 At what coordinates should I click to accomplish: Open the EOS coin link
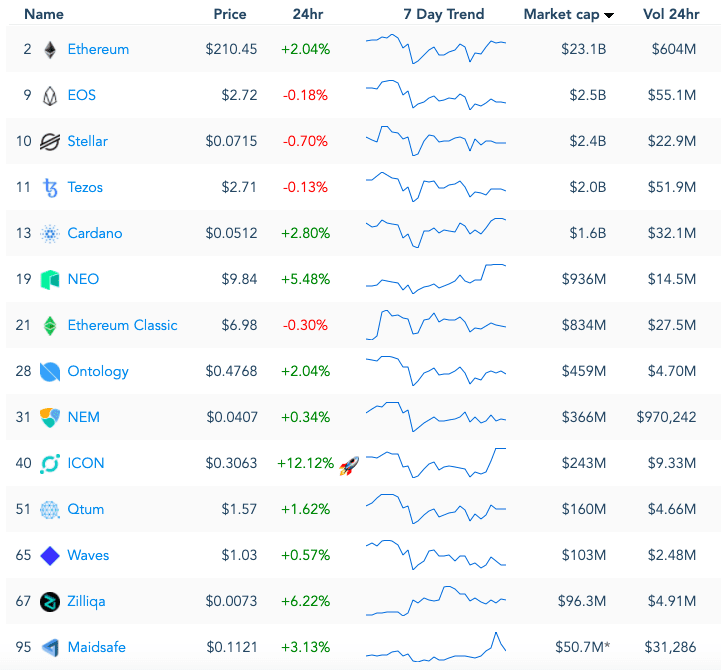(x=81, y=95)
